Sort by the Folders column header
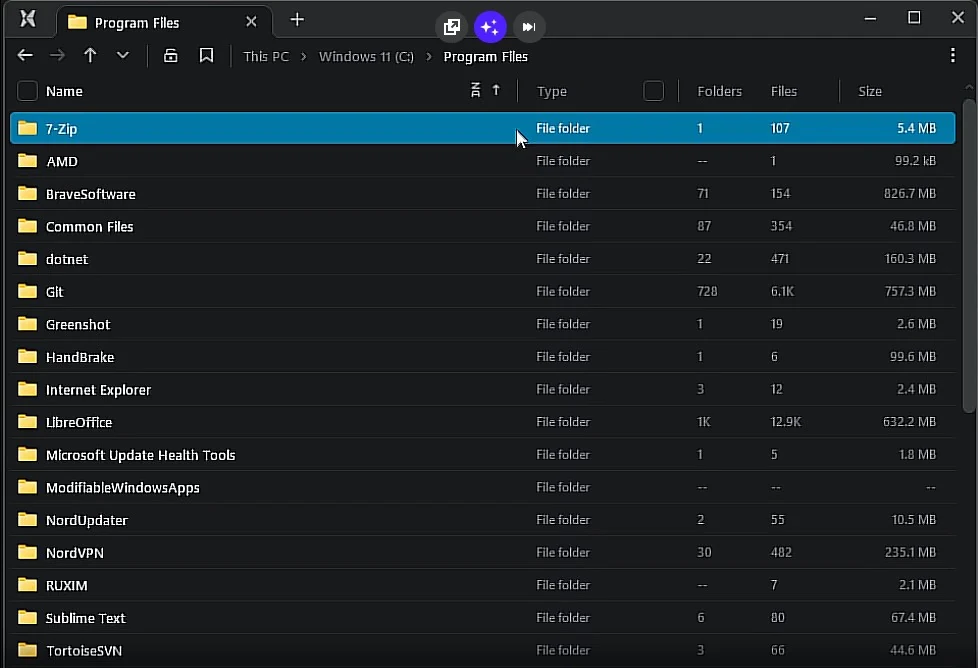 coord(719,91)
